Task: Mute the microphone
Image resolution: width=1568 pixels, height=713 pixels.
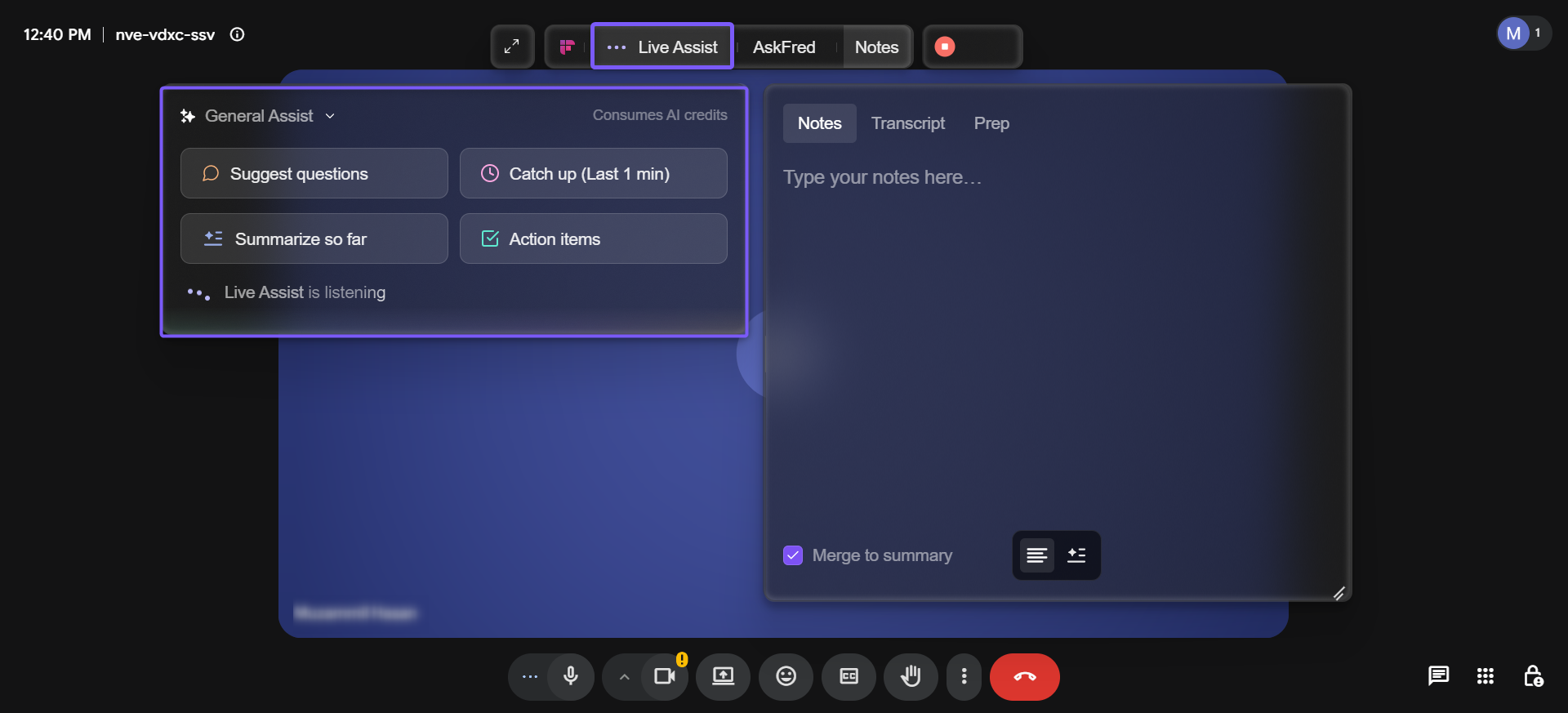Action: pos(571,676)
